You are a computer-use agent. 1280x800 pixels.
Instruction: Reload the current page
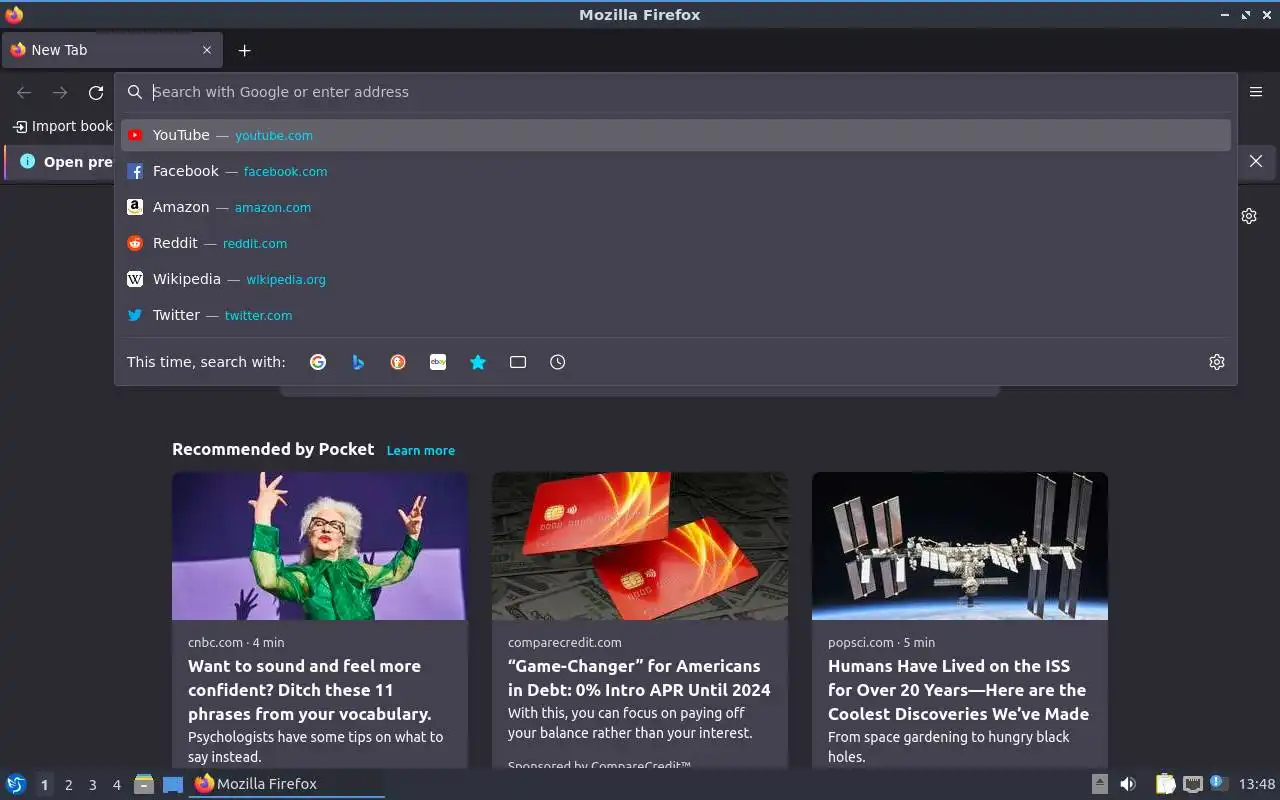tap(96, 92)
